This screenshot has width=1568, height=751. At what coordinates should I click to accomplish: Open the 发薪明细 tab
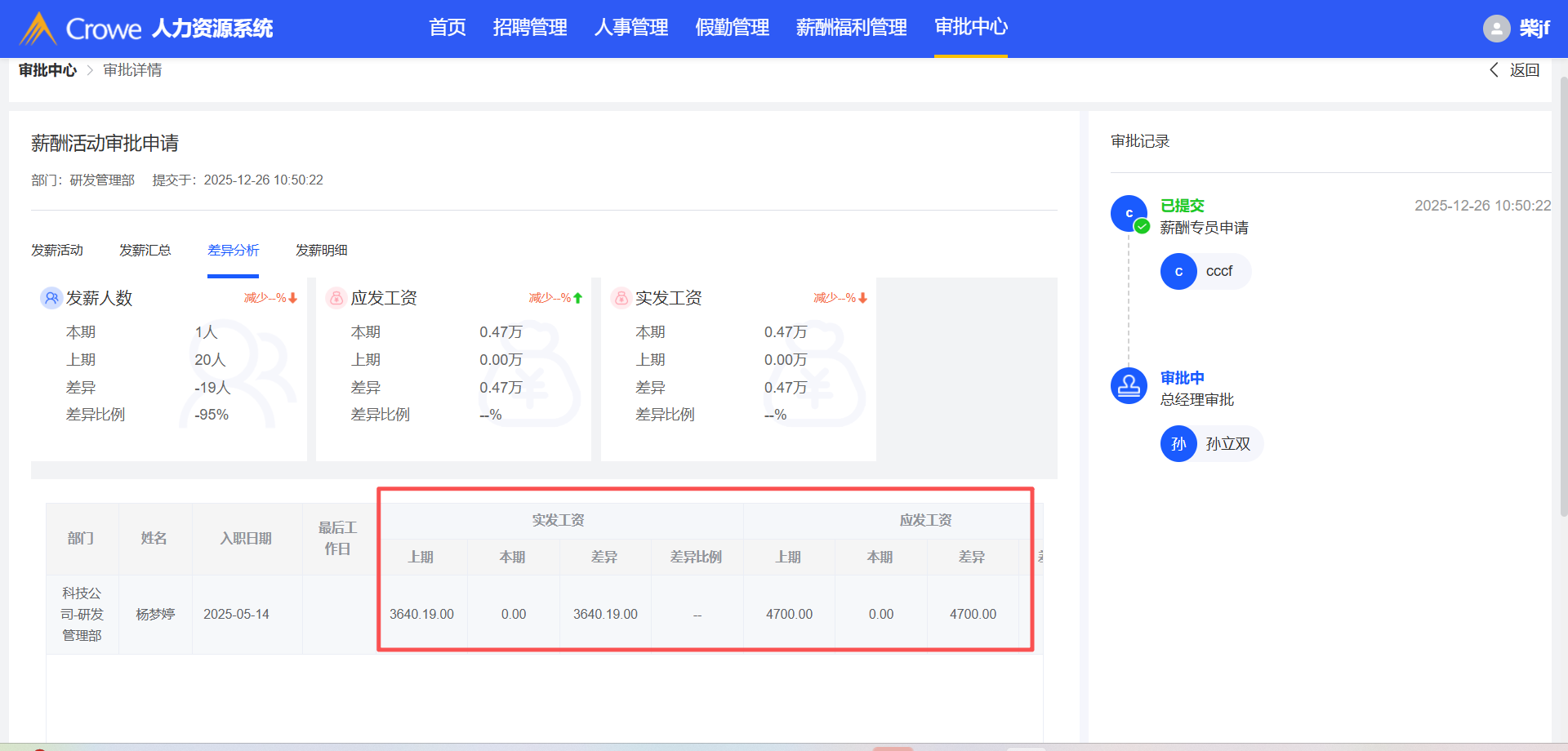click(x=322, y=251)
